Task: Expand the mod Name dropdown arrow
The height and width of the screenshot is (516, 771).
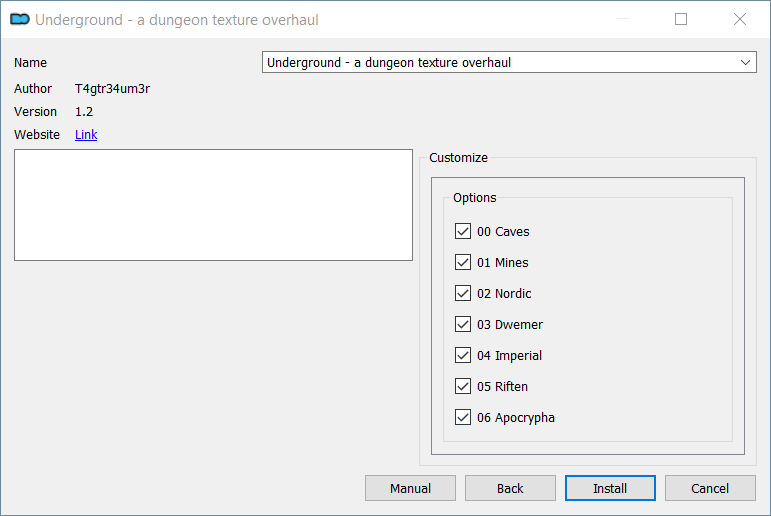Action: [745, 62]
